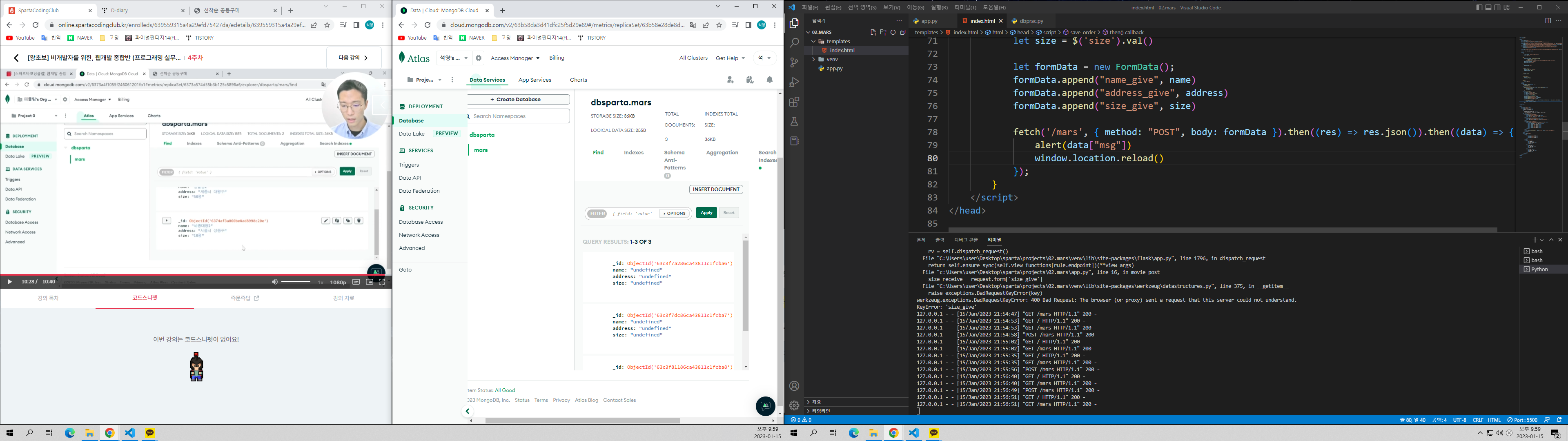Open VS Code notifications bell in status bar
The height and width of the screenshot is (441, 1568).
1559,420
